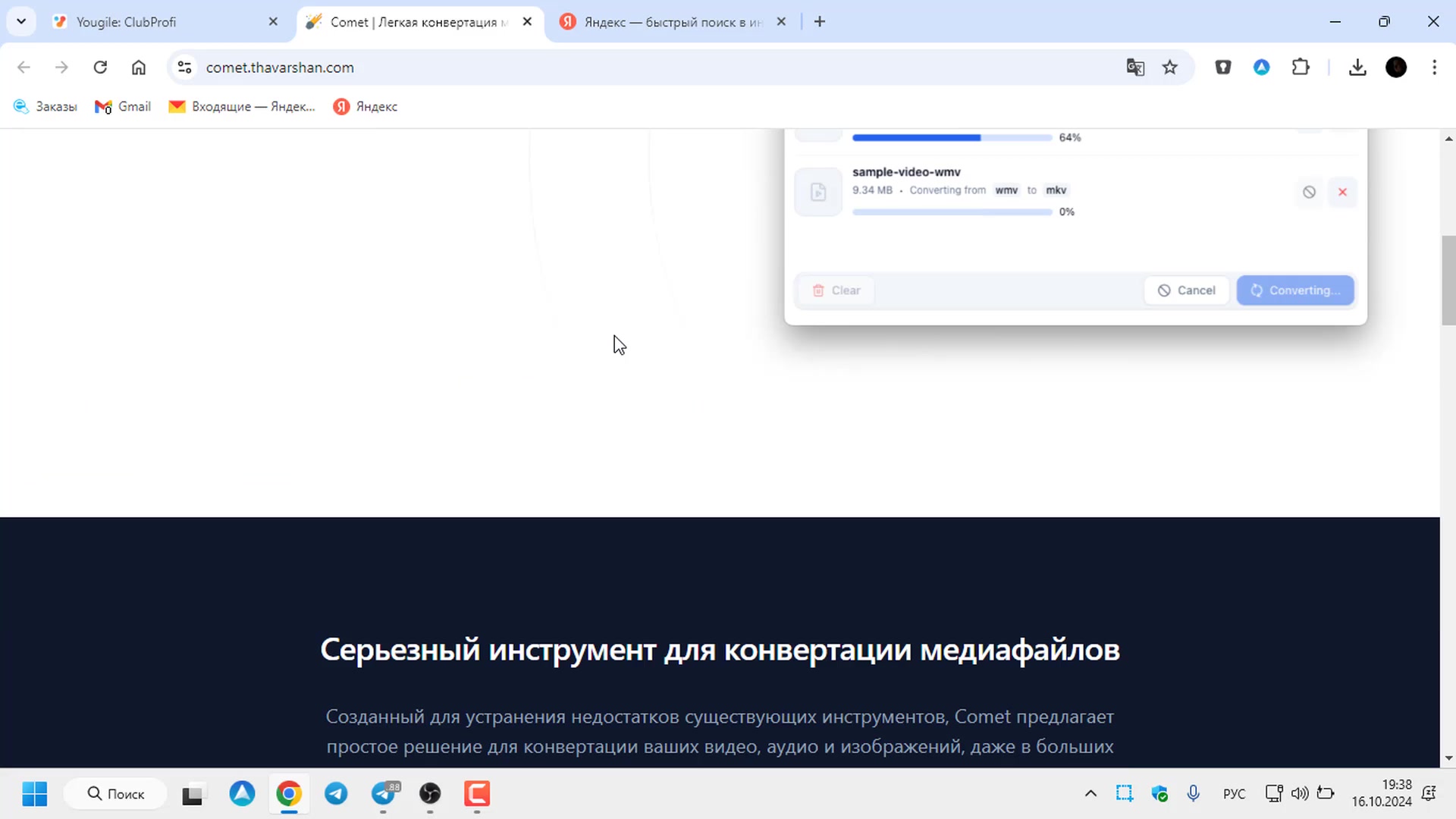The height and width of the screenshot is (819, 1456).
Task: Open Chrome downloads panel
Action: tap(1357, 67)
